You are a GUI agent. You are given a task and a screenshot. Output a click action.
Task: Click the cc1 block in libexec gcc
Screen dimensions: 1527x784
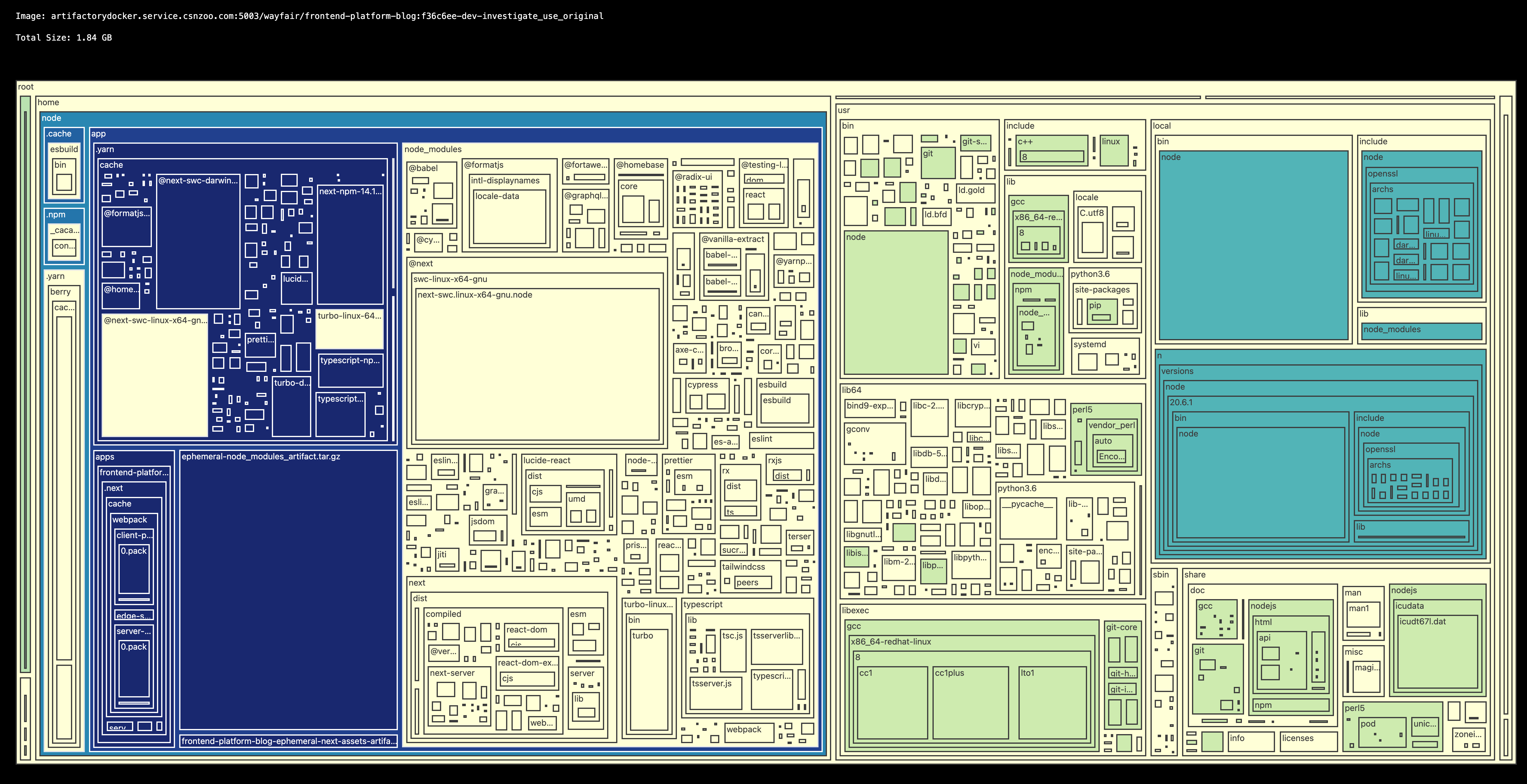(x=892, y=703)
